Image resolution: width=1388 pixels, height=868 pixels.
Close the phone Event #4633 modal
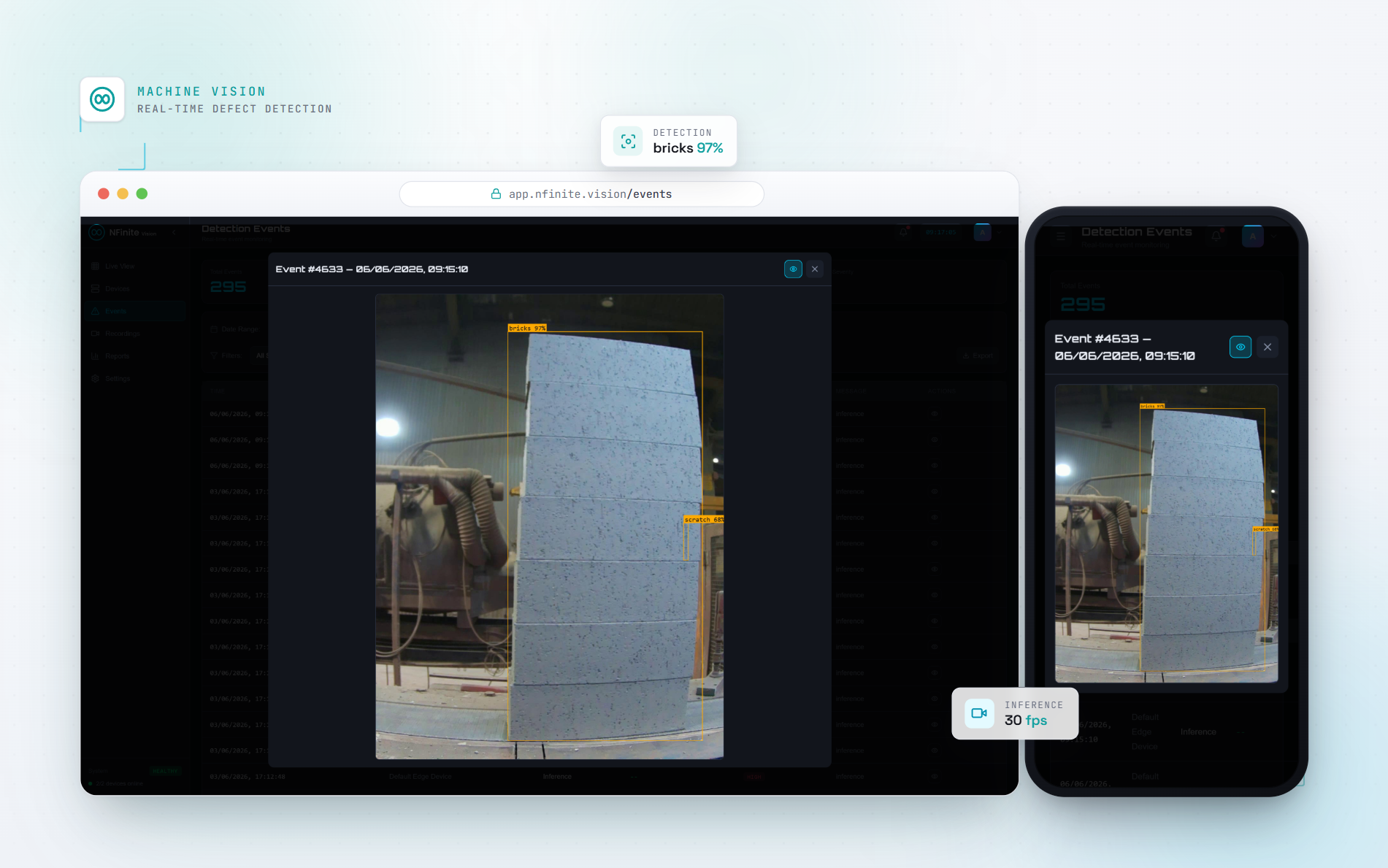(1268, 347)
